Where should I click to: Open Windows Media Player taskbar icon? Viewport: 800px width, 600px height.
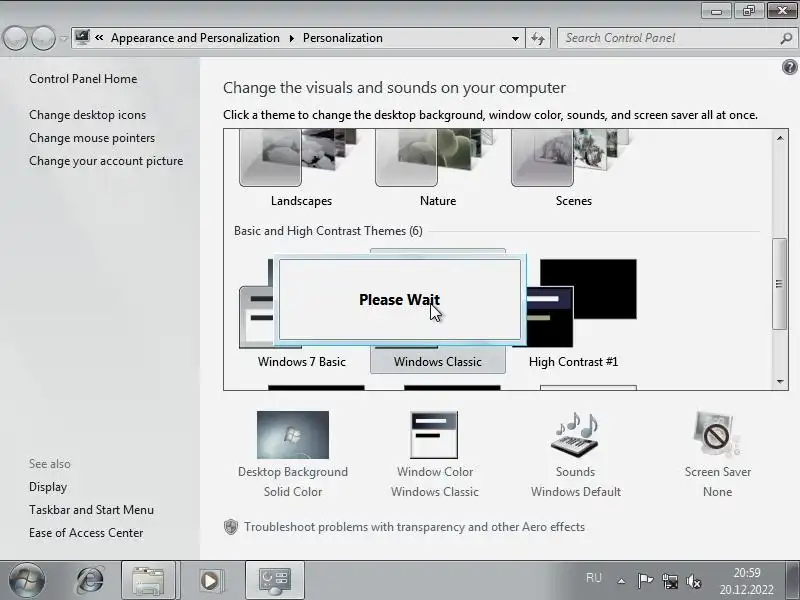click(210, 580)
